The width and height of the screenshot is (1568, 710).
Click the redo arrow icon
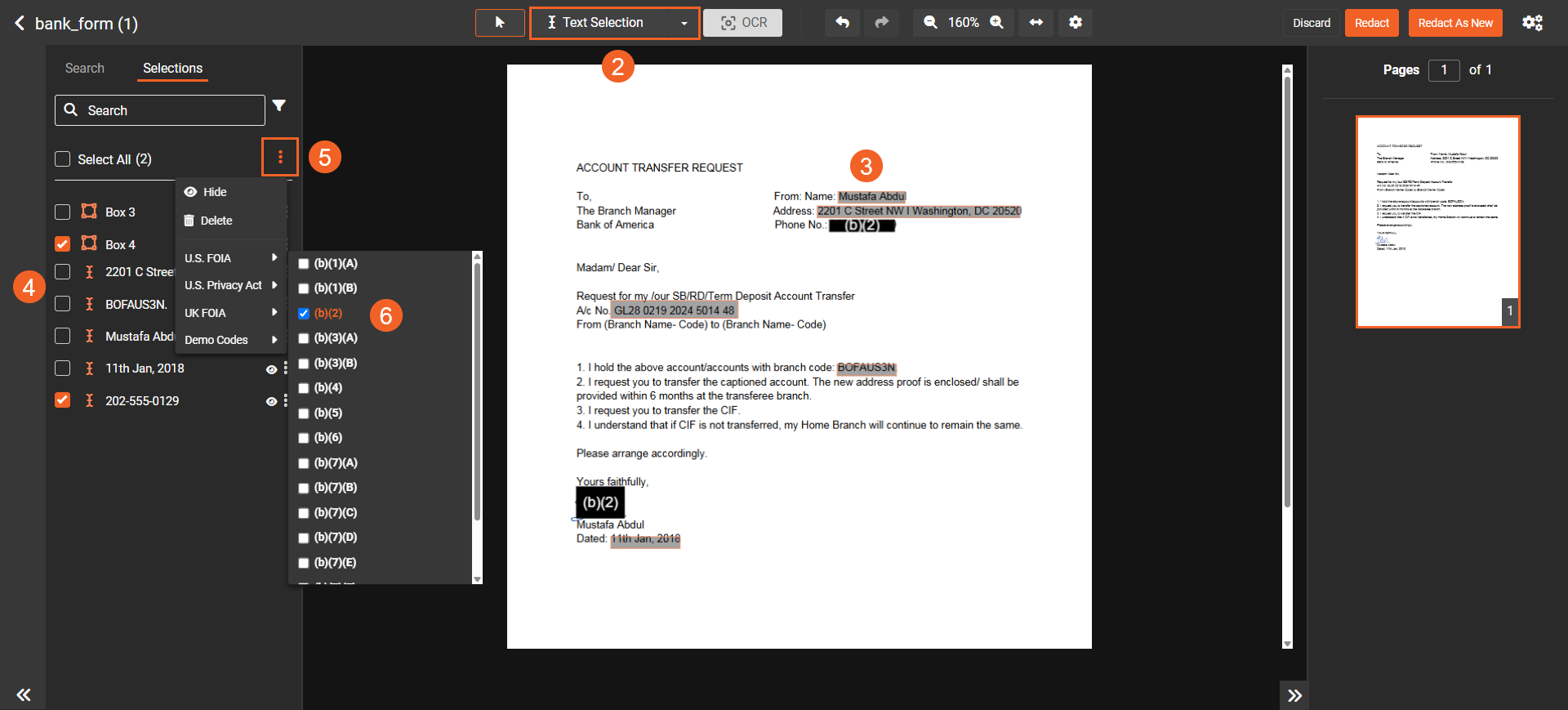[882, 23]
